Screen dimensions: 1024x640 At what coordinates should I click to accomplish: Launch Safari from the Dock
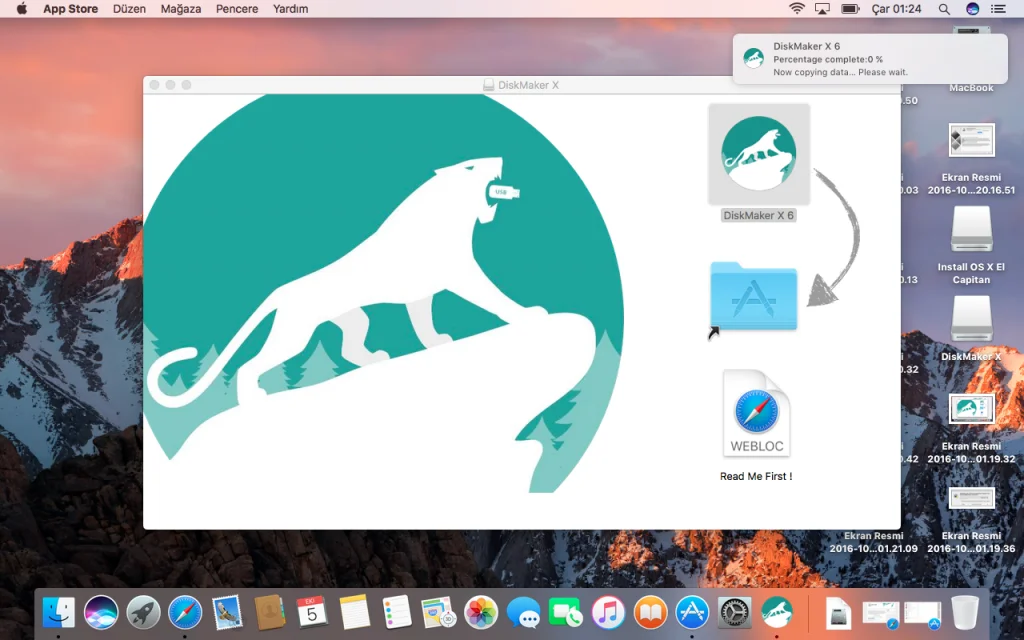(185, 612)
